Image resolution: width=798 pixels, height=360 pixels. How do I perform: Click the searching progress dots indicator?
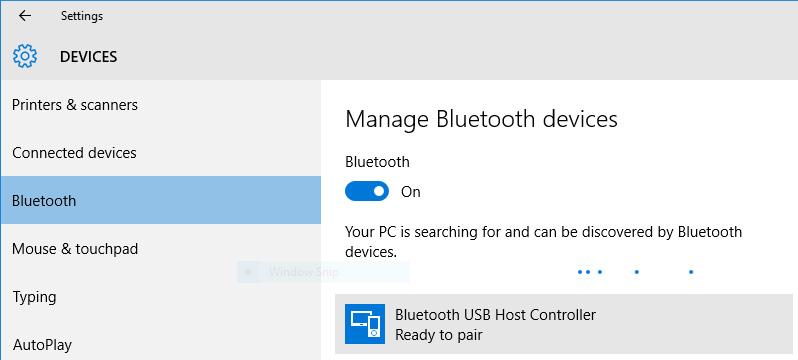tap(636, 272)
